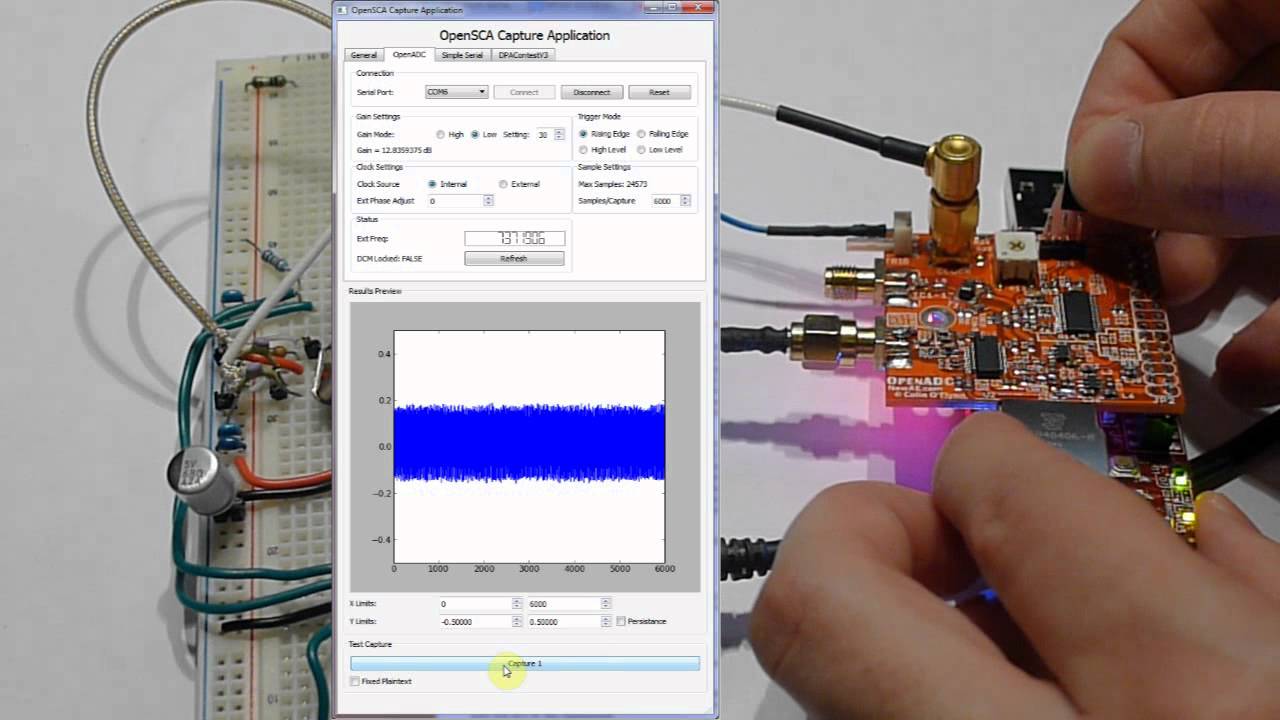Screen dimensions: 1280x720
Task: Click the Max Samples: 24573 text
Action: (x=613, y=184)
